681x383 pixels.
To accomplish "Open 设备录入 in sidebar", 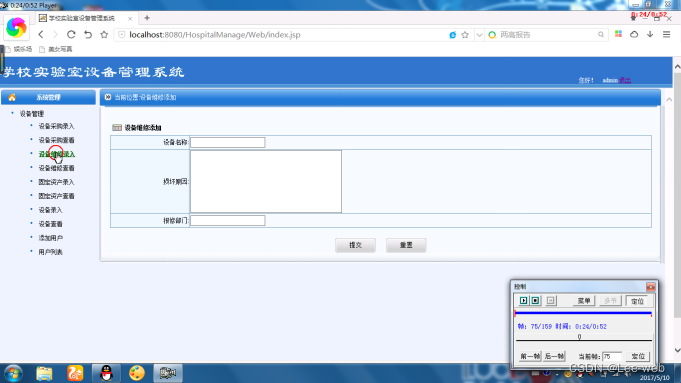I will [50, 210].
